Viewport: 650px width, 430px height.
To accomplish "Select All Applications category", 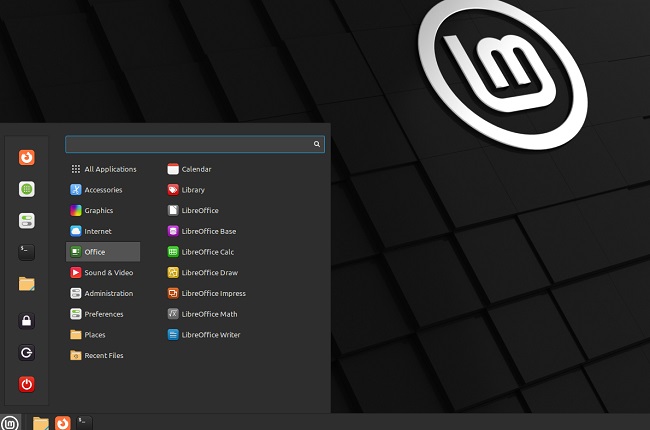I will click(103, 169).
